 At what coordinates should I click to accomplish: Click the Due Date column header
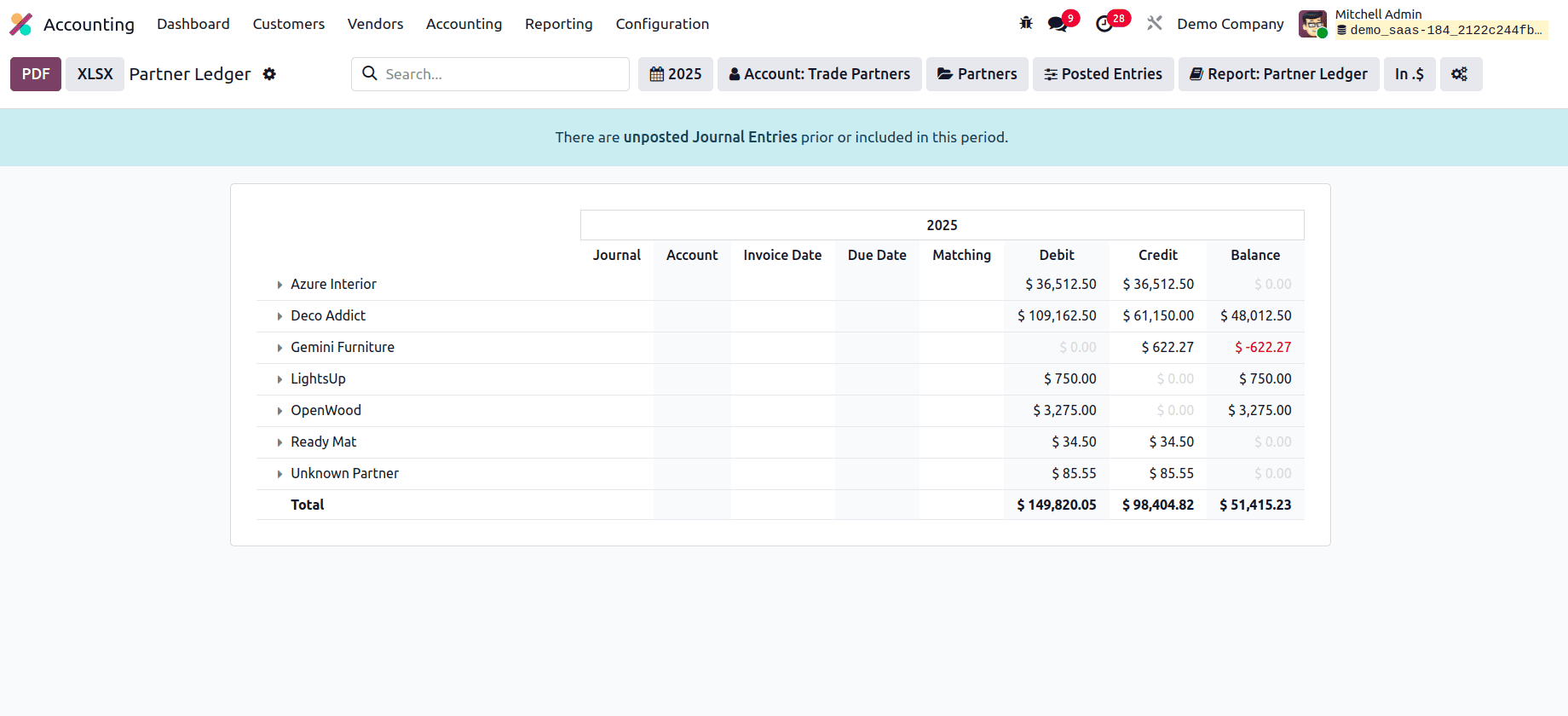click(x=877, y=255)
